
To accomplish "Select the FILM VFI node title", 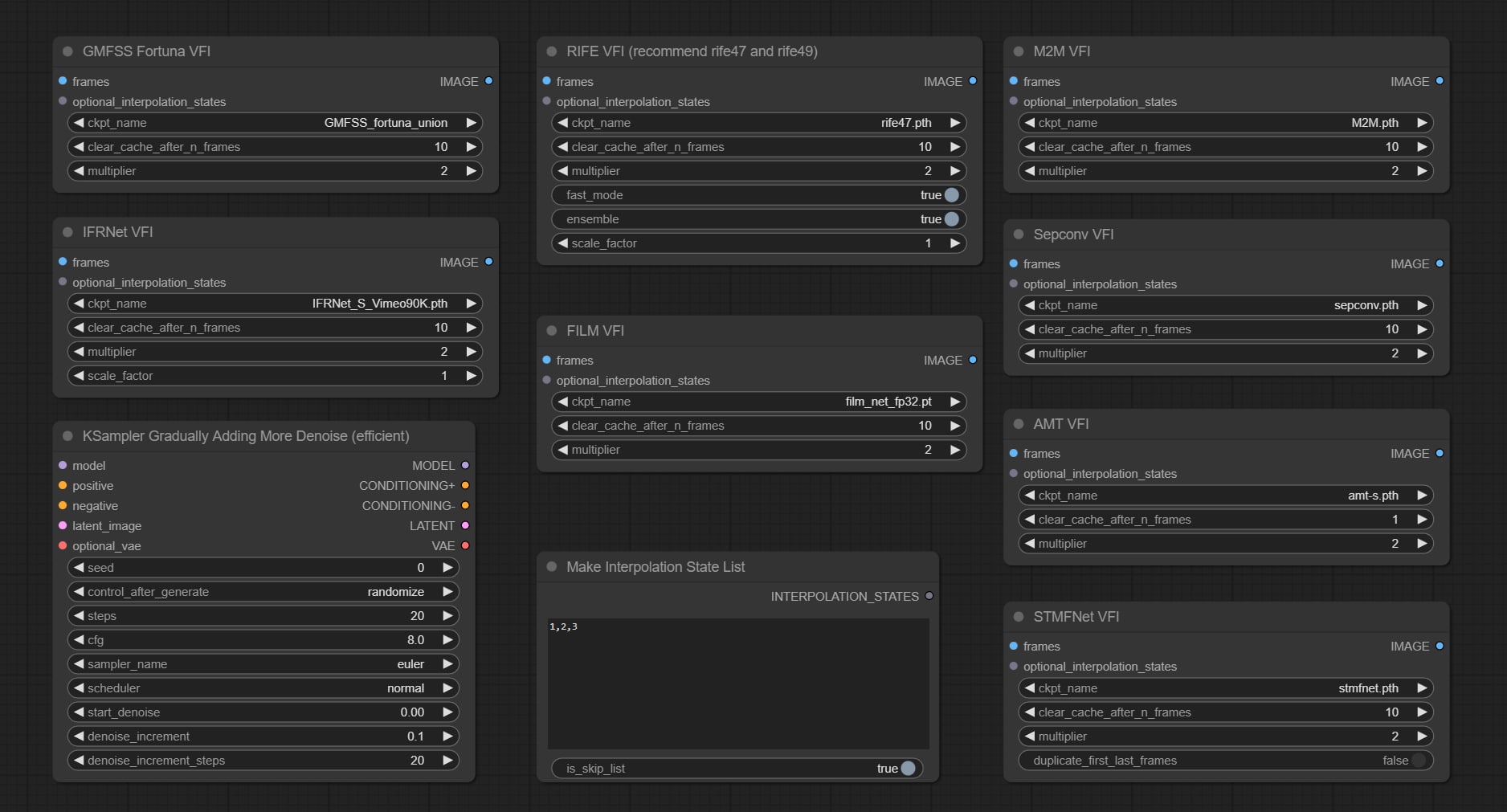I will point(595,331).
